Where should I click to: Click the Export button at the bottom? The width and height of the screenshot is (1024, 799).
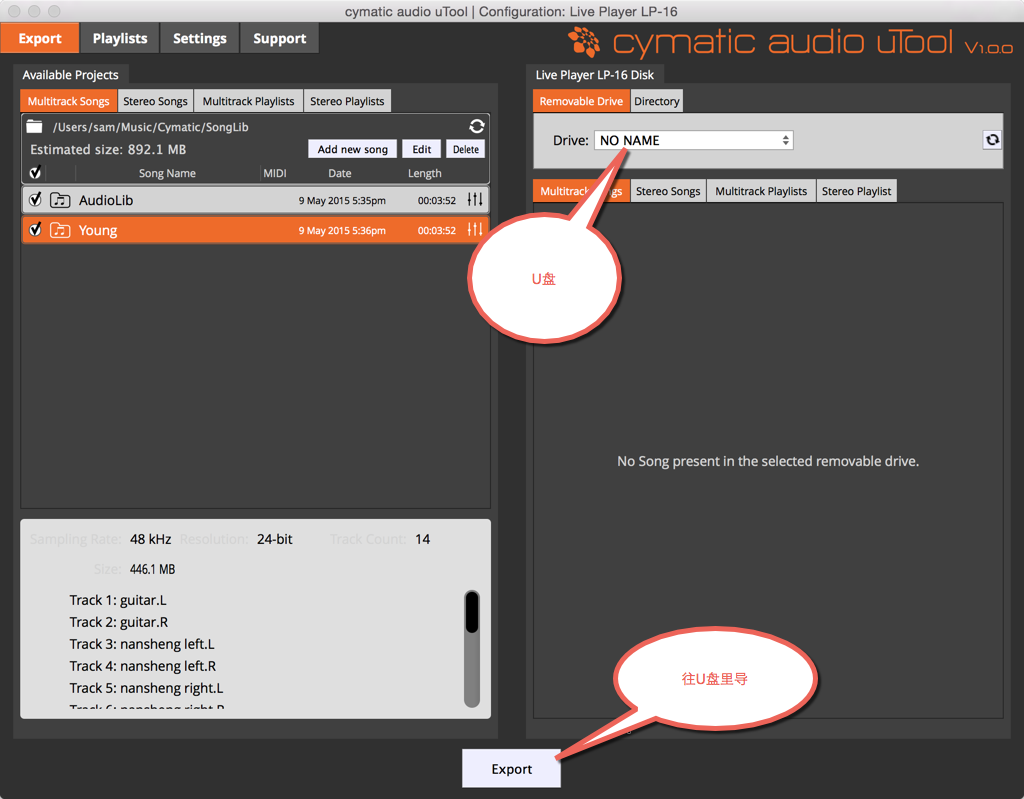click(511, 768)
